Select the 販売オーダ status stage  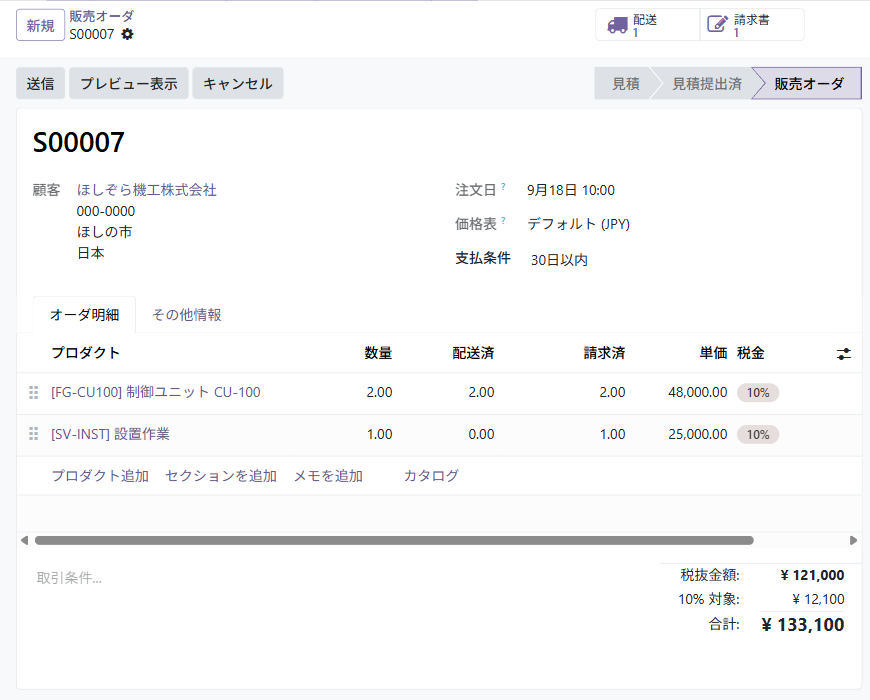click(809, 84)
